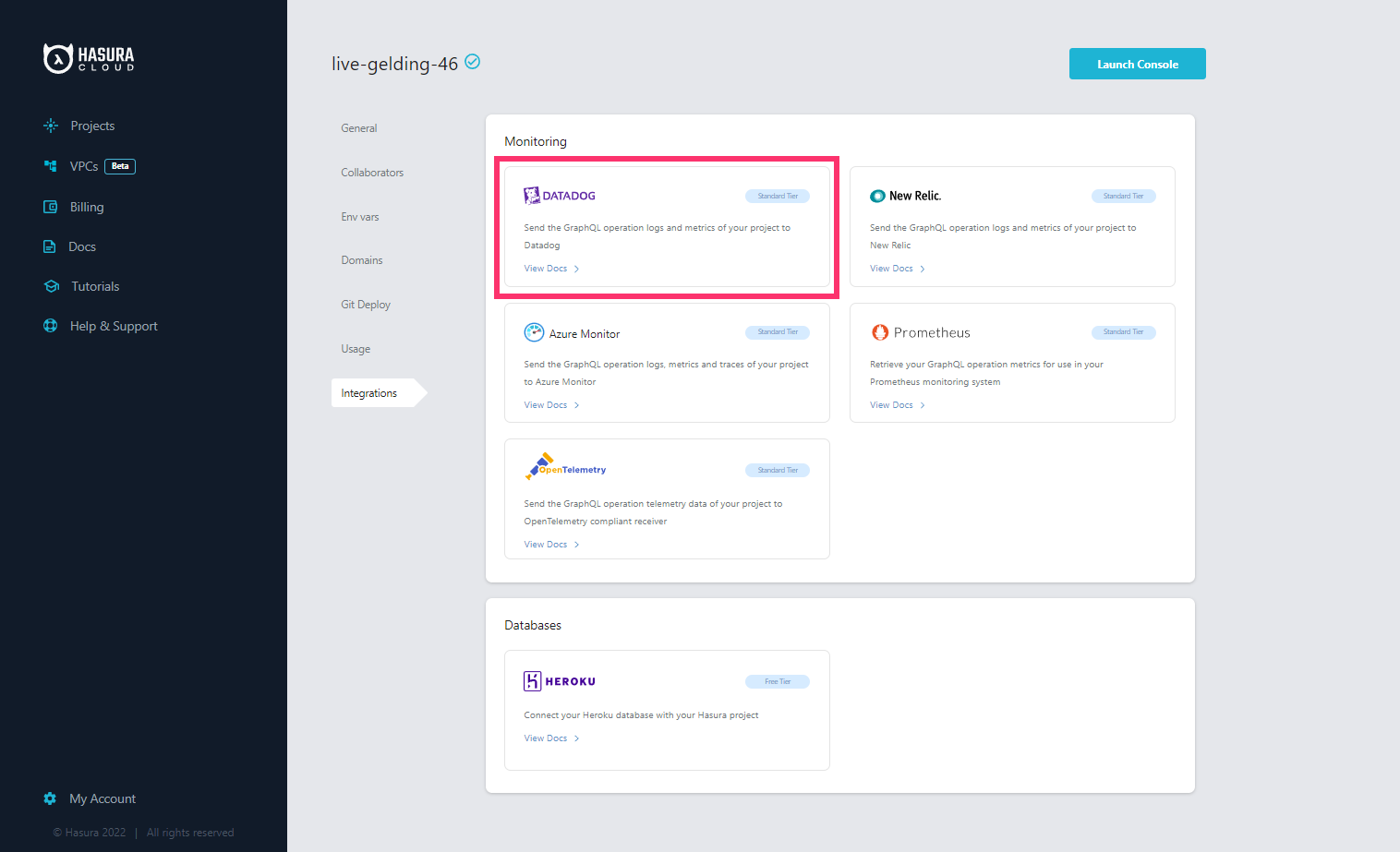Click the Hasura Cloud logo
1400x852 pixels.
[88, 57]
